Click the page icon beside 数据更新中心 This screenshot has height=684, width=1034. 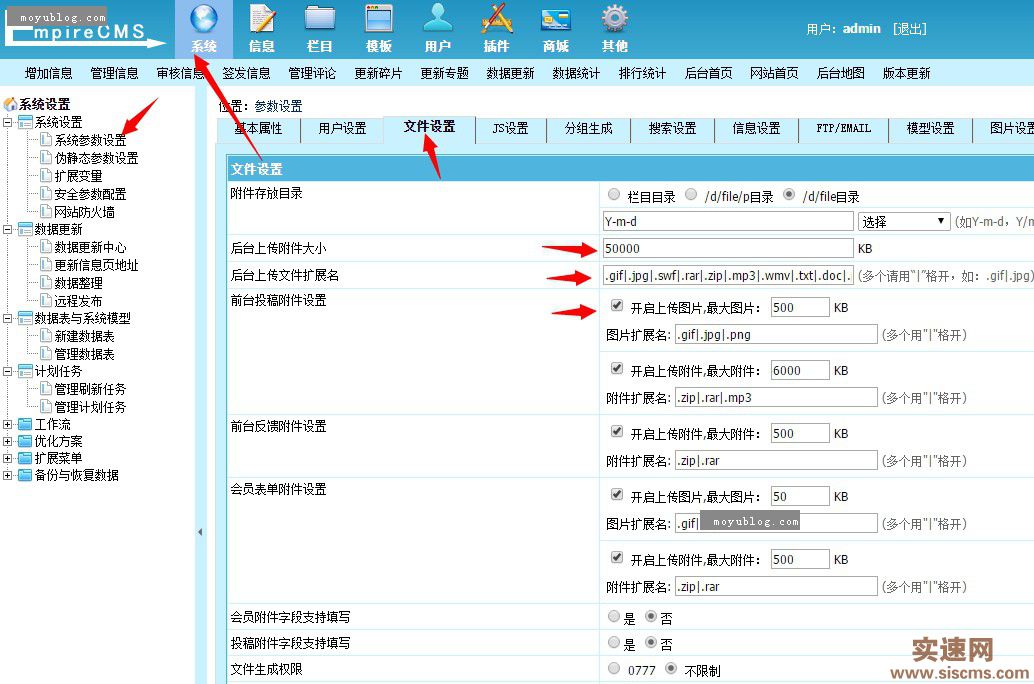pos(46,247)
